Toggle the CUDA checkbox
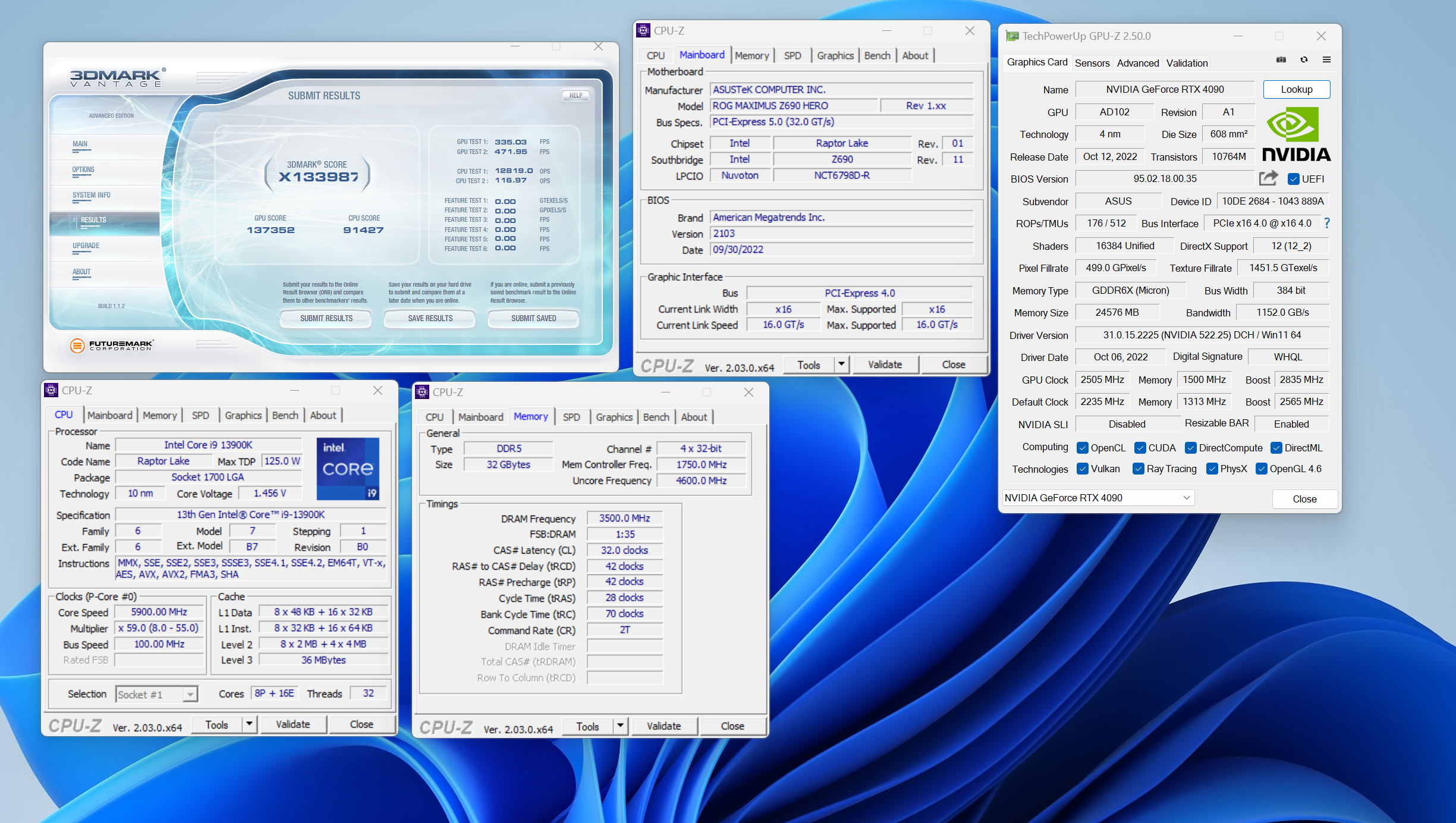Viewport: 1456px width, 823px height. (x=1140, y=448)
